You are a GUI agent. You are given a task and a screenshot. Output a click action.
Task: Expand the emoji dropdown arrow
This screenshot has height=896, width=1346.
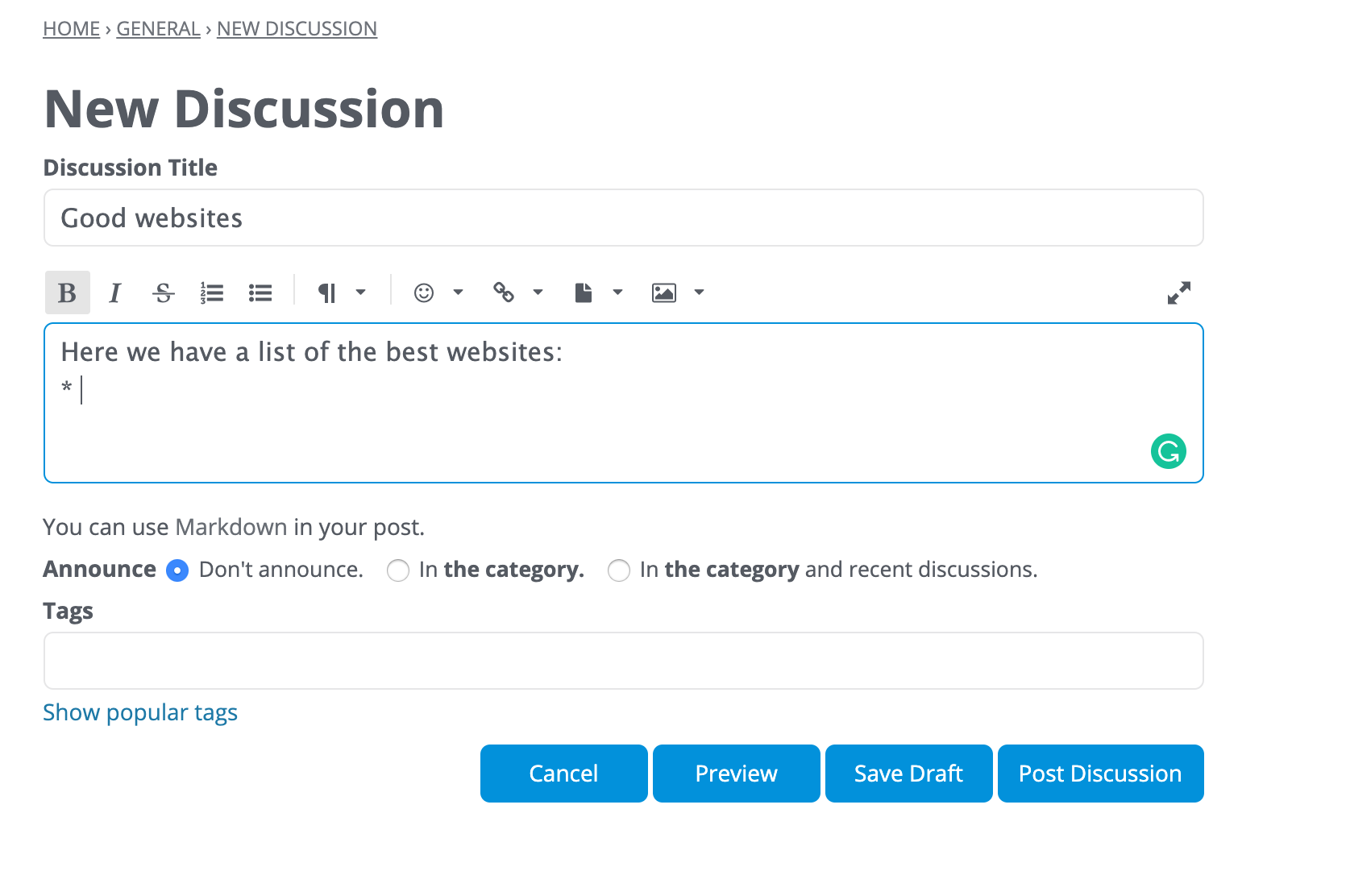[459, 292]
